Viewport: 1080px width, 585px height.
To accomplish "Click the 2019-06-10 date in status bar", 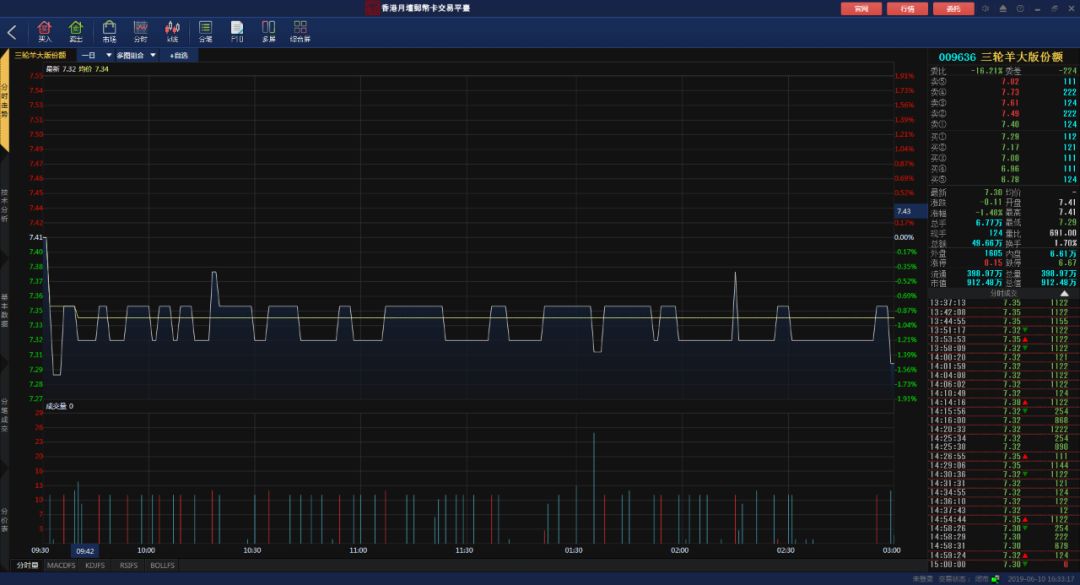I will (x=1028, y=579).
